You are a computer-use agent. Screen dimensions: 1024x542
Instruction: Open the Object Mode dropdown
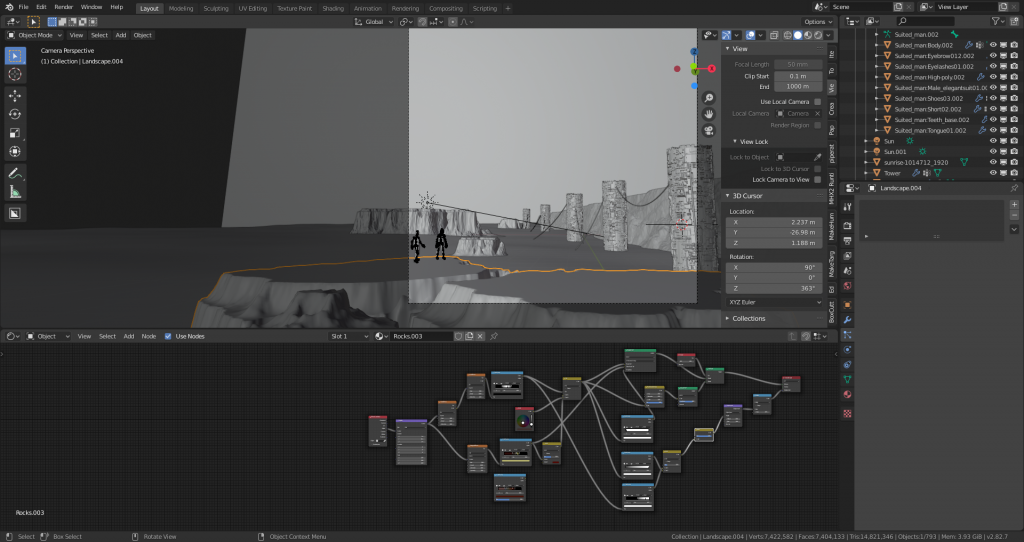coord(35,35)
